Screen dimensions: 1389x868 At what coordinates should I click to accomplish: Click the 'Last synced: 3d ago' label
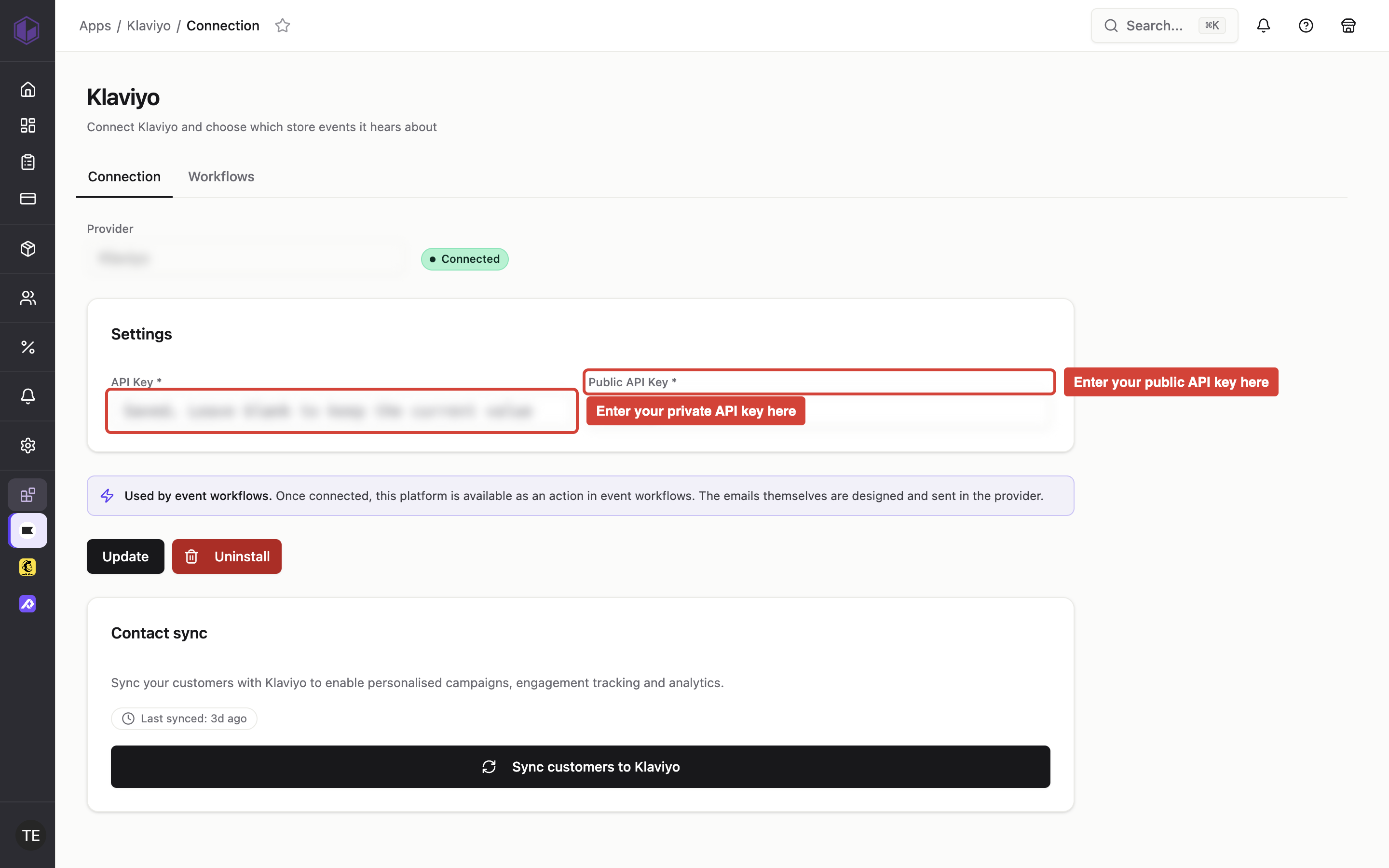click(184, 718)
